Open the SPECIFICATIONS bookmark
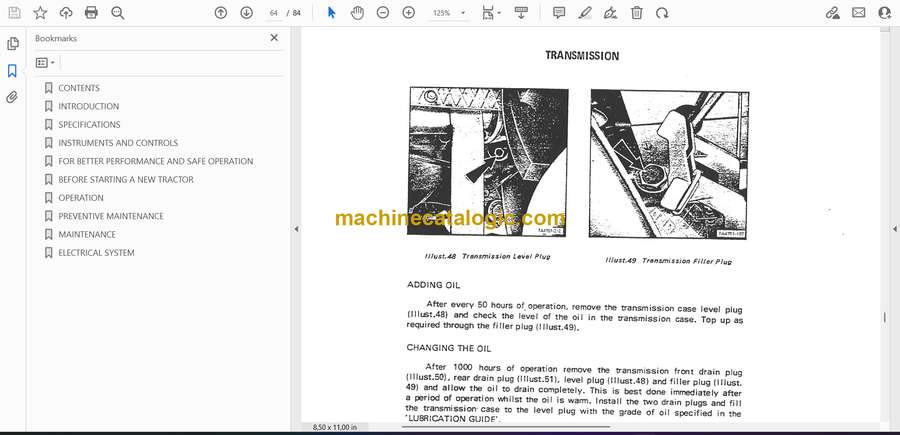This screenshot has height=435, width=900. 89,125
